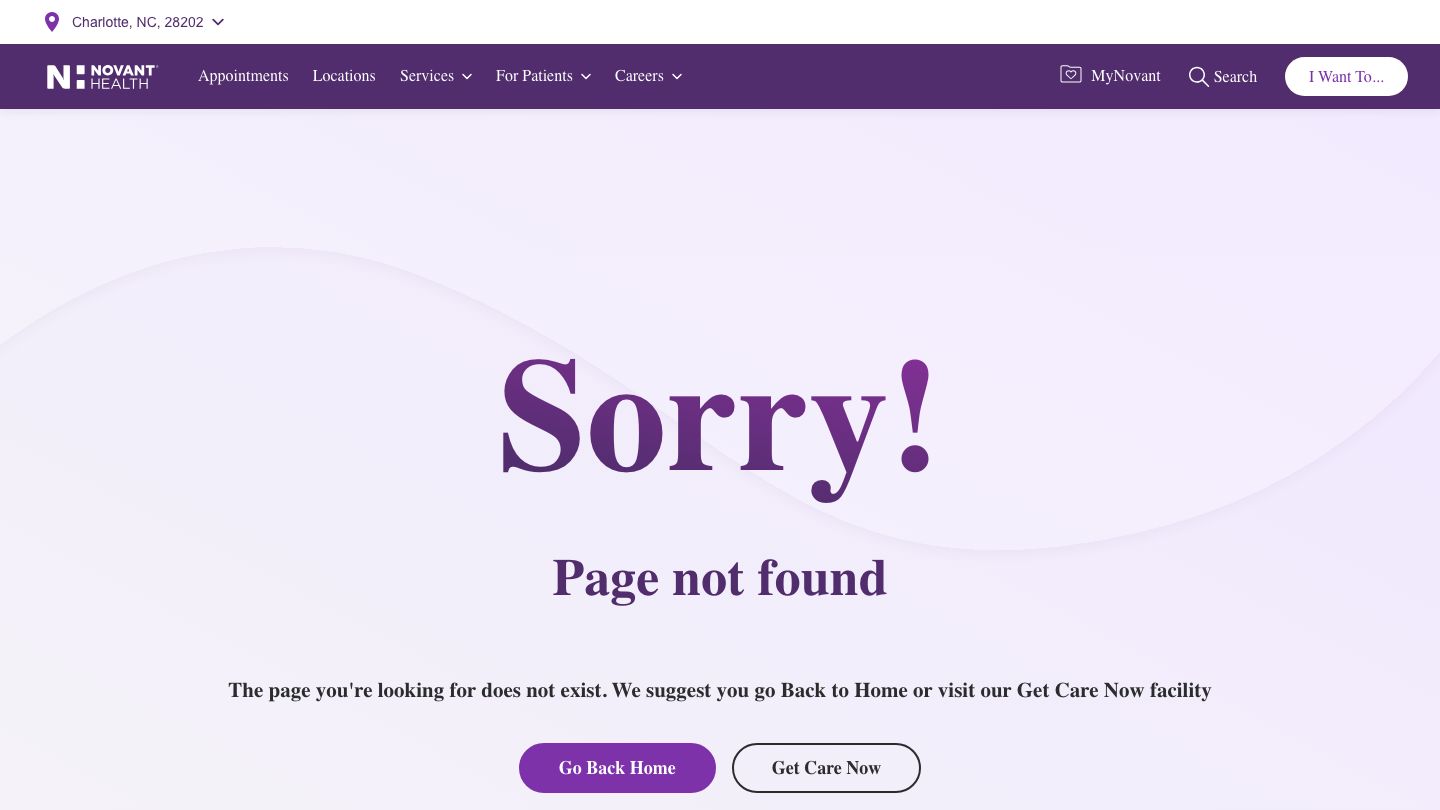
Task: Click the purple location pin icon
Action: point(52,22)
